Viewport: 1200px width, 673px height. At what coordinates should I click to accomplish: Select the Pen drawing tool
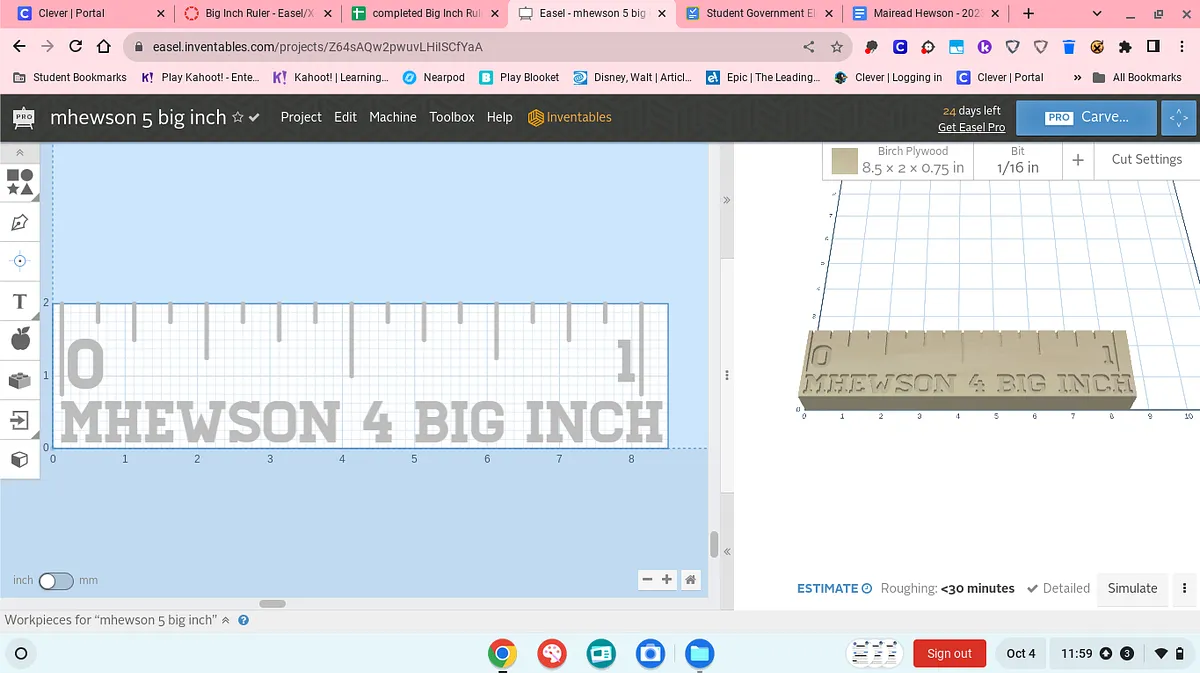(x=20, y=222)
